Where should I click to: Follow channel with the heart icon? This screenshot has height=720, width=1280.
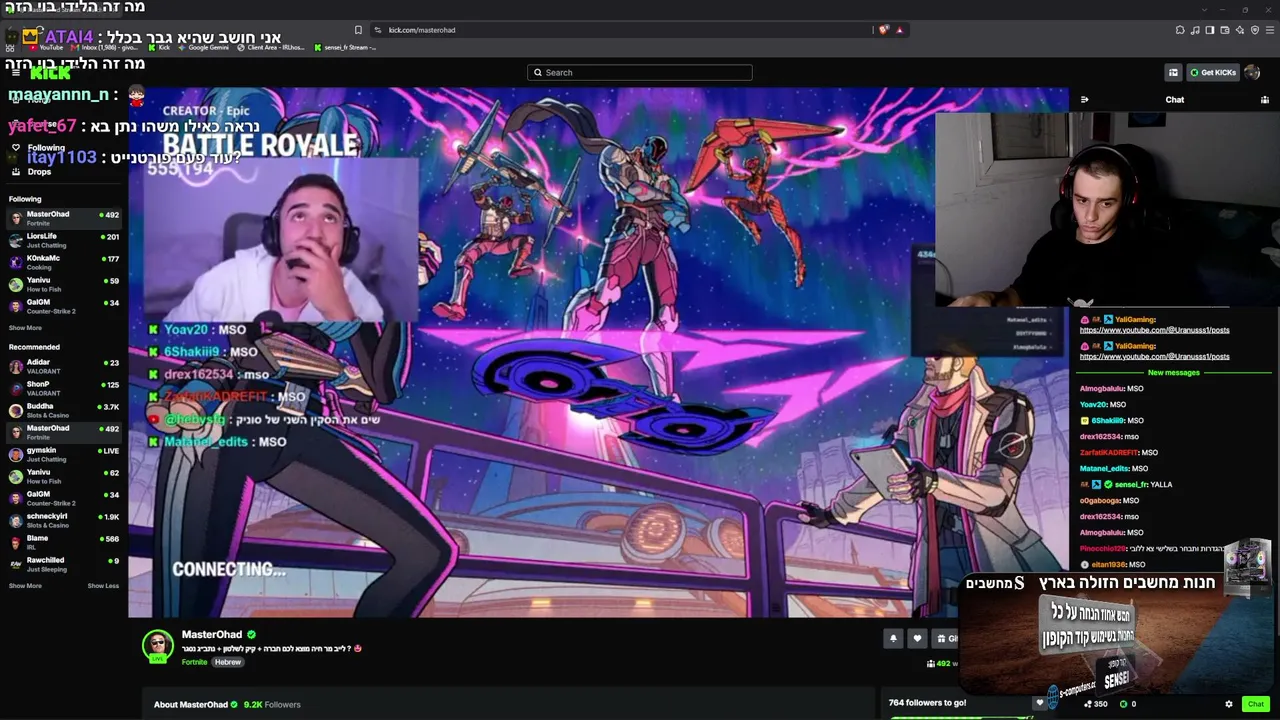[917, 638]
